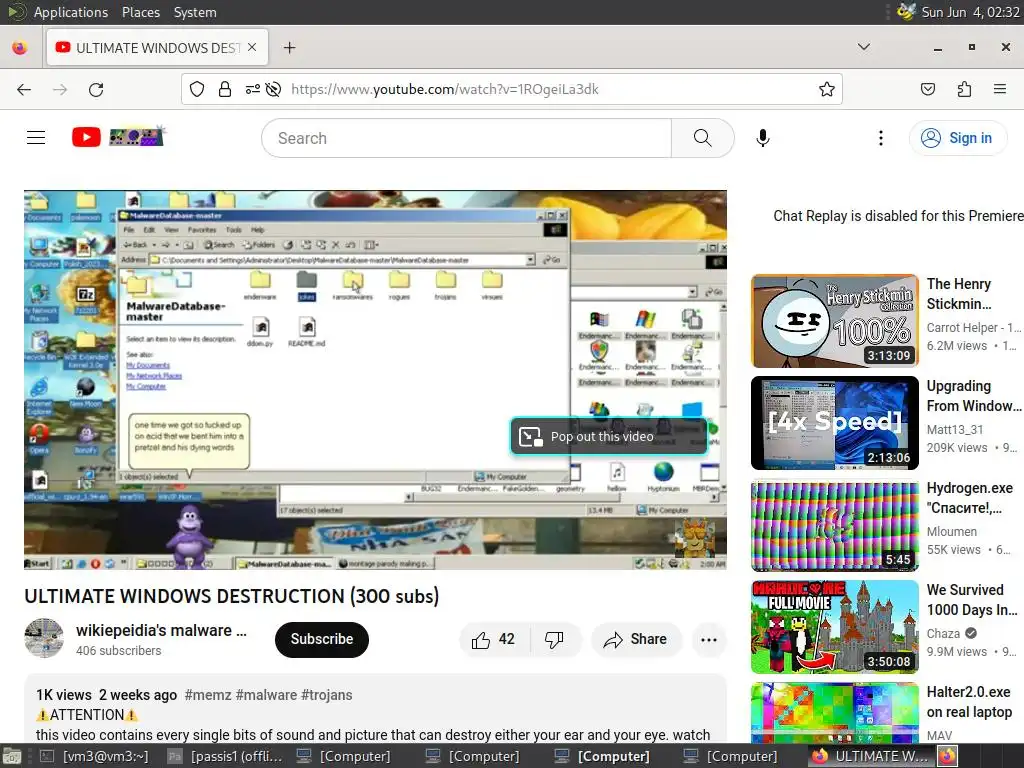This screenshot has width=1024, height=768.
Task: Switch to the passis1 taskbar window
Action: tap(225, 756)
